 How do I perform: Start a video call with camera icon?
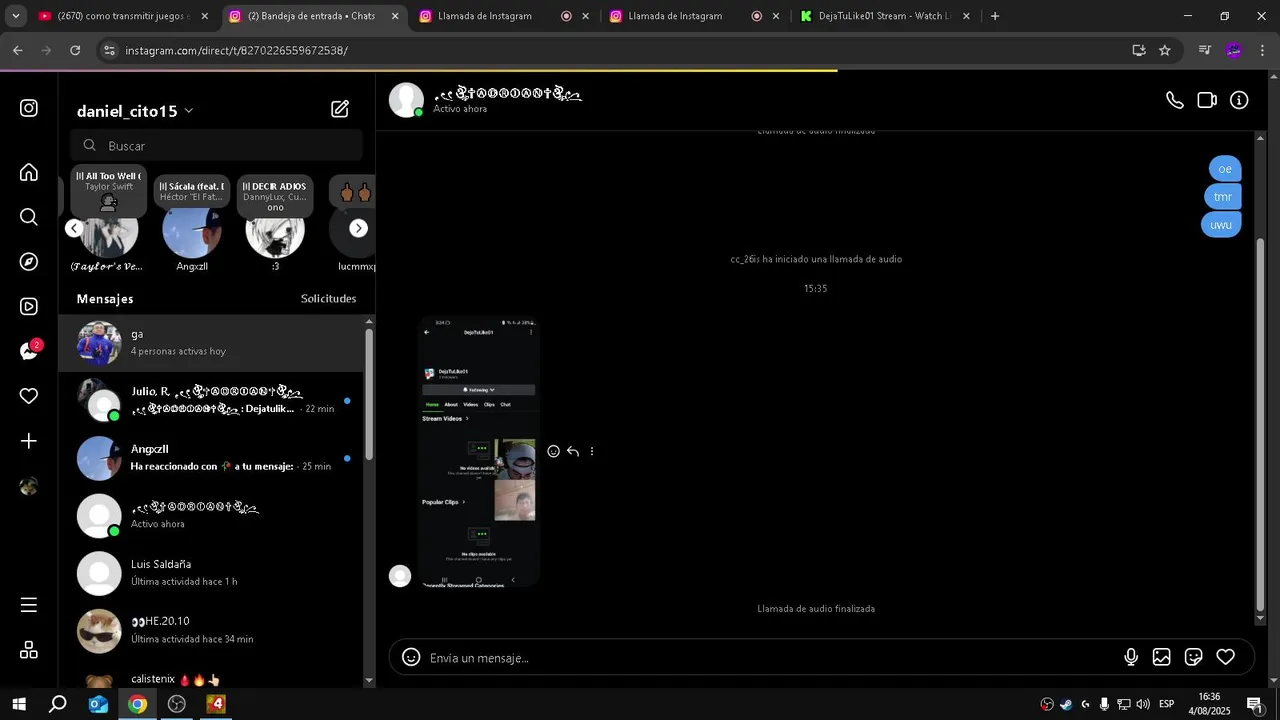(1207, 100)
